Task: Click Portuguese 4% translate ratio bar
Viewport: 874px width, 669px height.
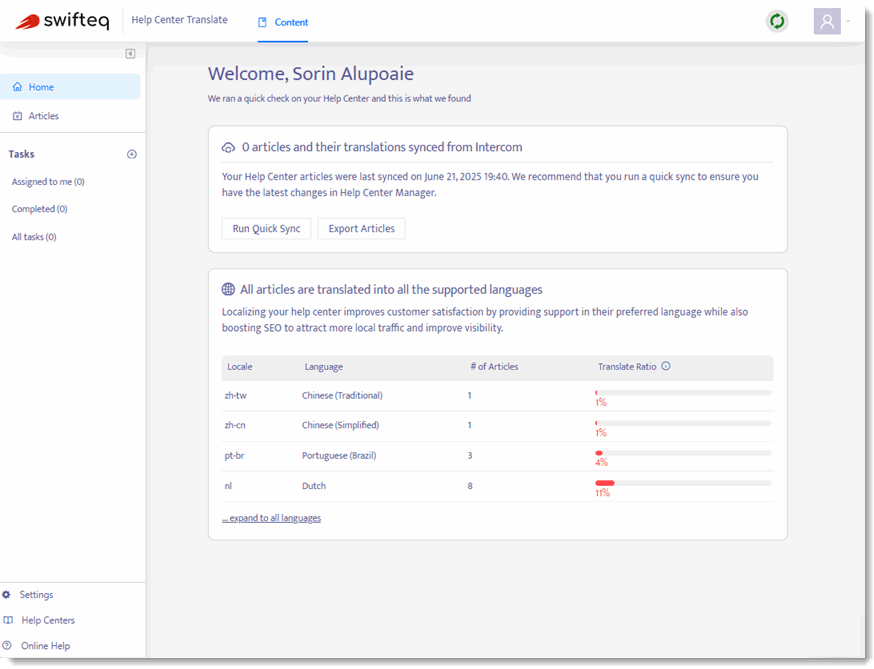Action: tap(683, 453)
